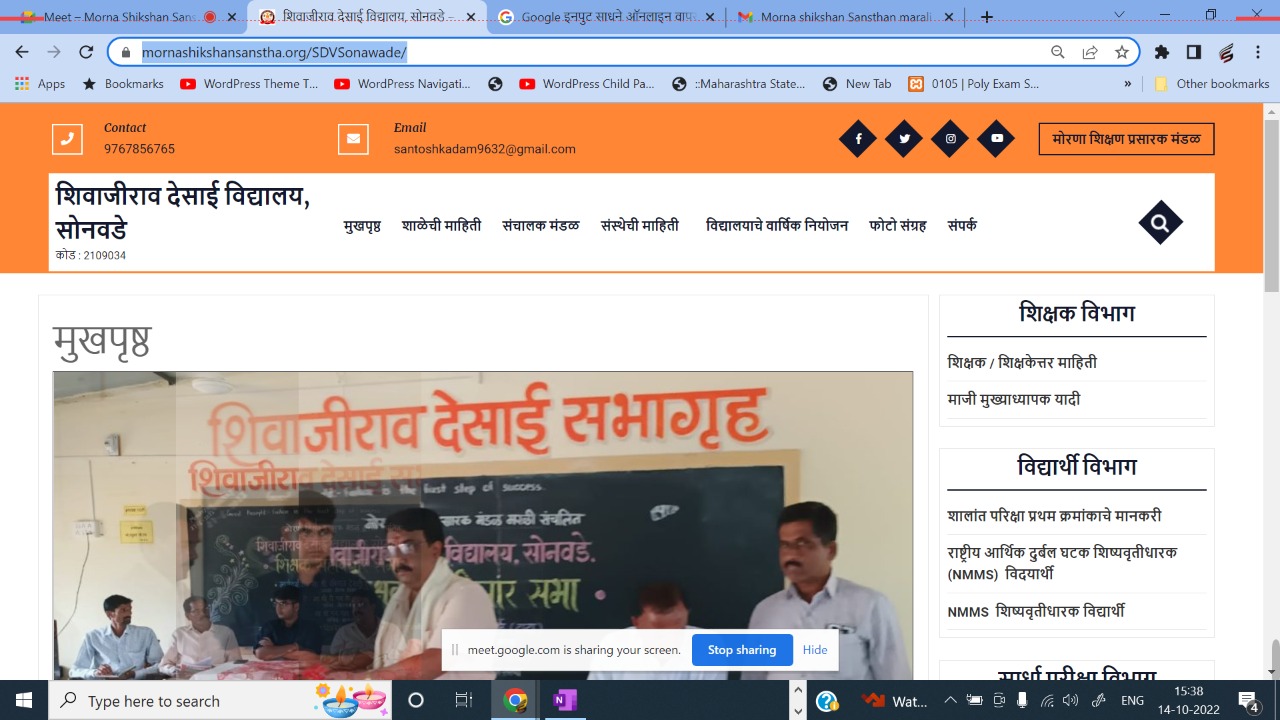Open the Twitter social icon

(x=904, y=139)
